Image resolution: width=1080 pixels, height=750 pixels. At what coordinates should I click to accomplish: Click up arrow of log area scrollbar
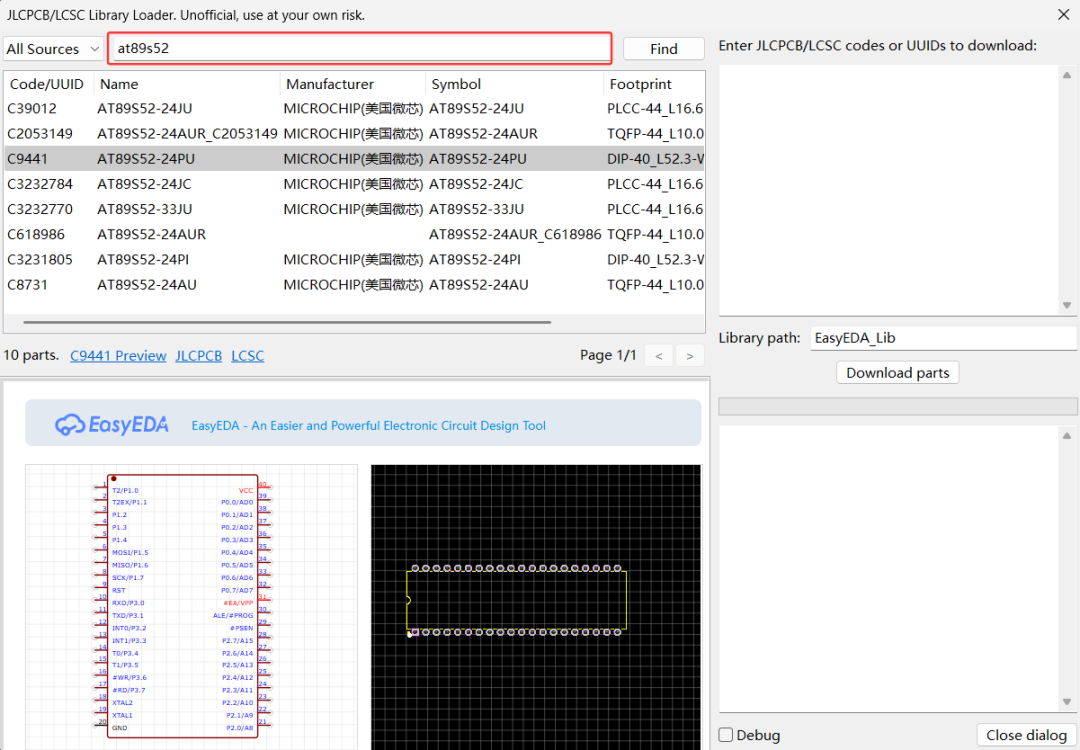coord(1067,436)
